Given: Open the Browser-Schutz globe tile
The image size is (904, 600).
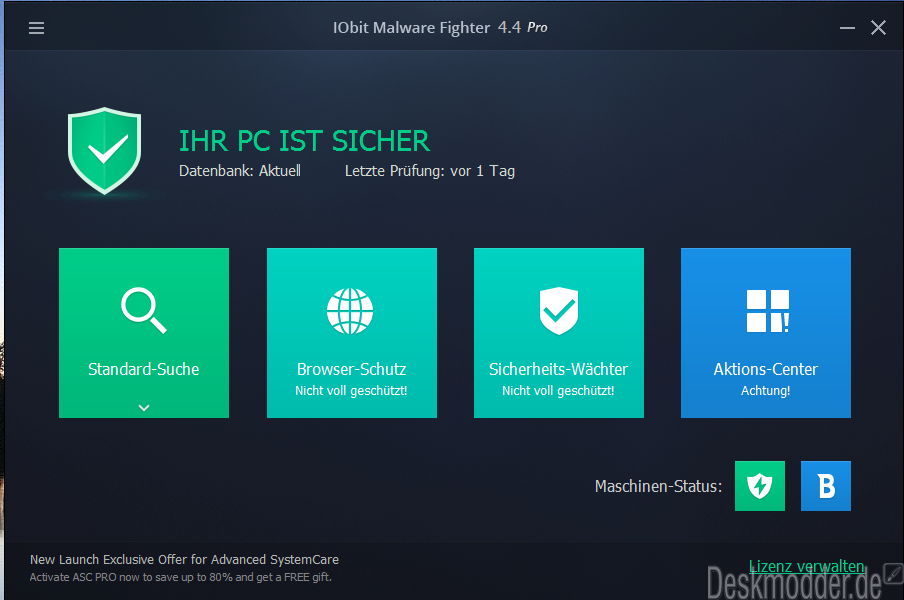Looking at the screenshot, I should point(352,333).
